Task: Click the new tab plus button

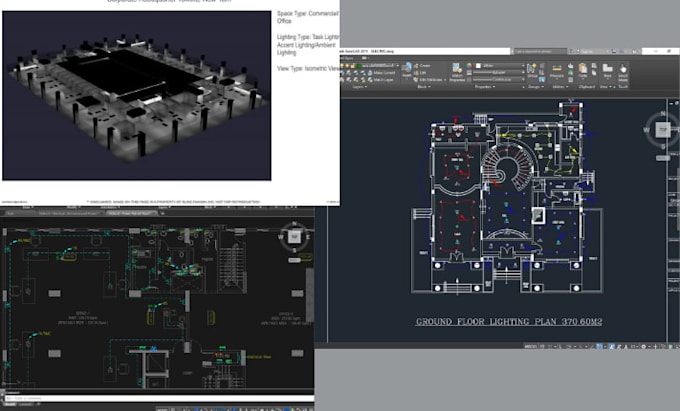Action: tap(162, 213)
